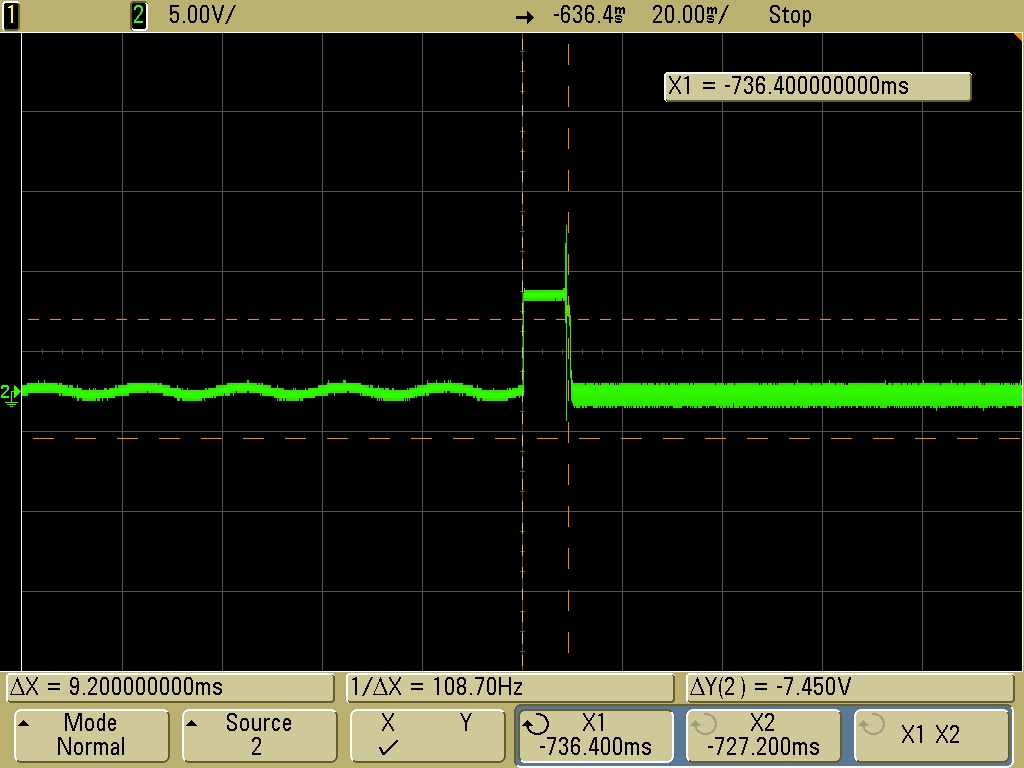Select the X1 cursor softkey
This screenshot has width=1024, height=768.
click(595, 735)
